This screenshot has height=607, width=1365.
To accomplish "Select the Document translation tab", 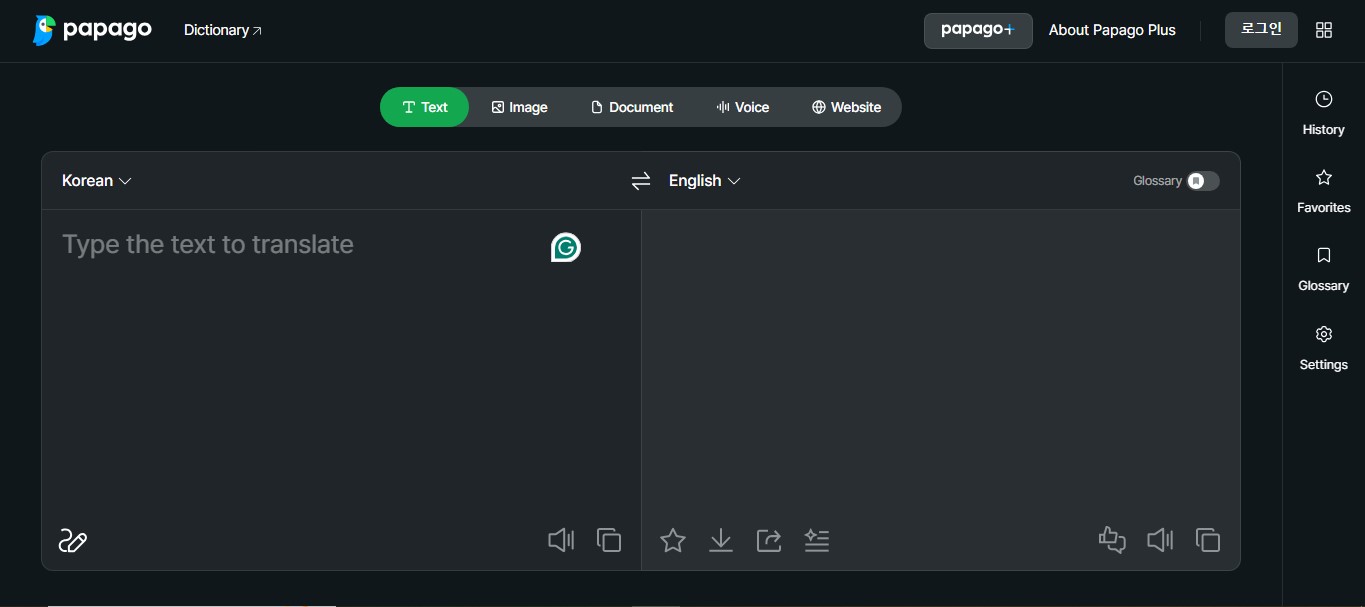I will (x=632, y=107).
